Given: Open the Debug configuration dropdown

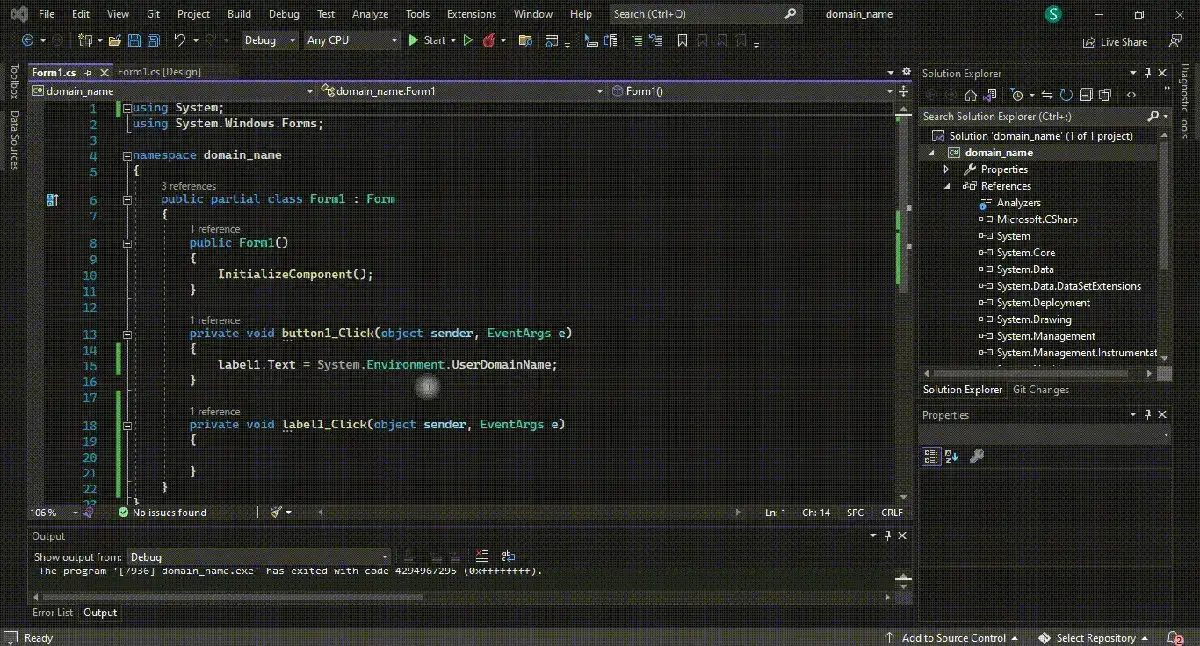Looking at the screenshot, I should click(270, 40).
